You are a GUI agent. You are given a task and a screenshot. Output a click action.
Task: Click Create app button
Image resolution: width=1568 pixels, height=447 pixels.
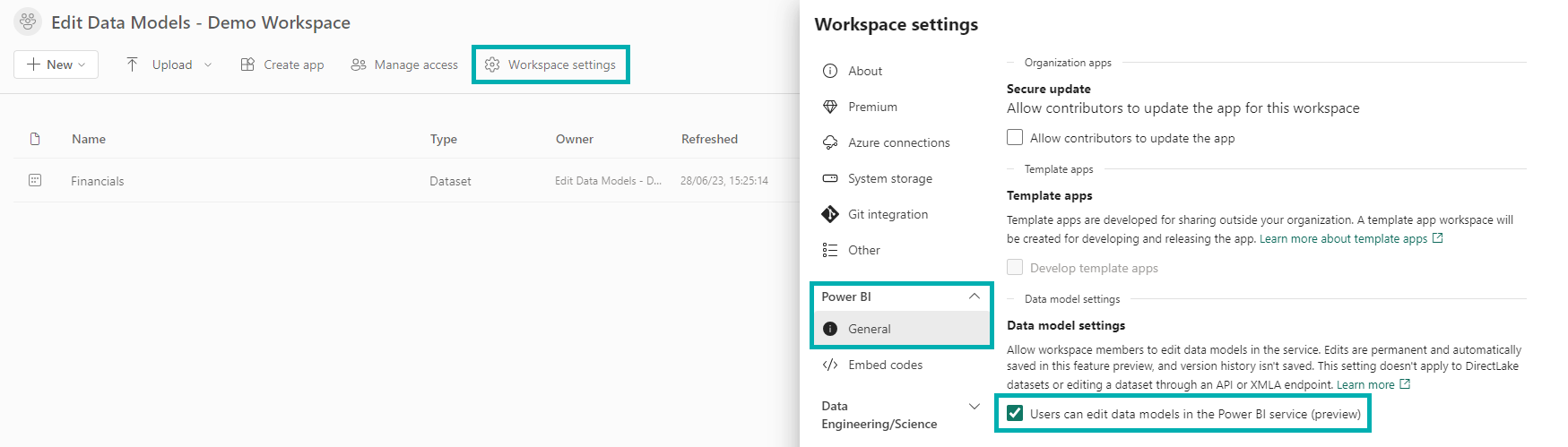pos(282,64)
